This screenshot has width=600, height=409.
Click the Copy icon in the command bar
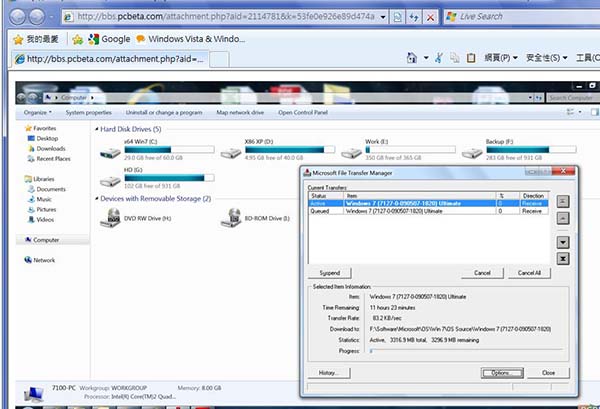click(x=455, y=58)
